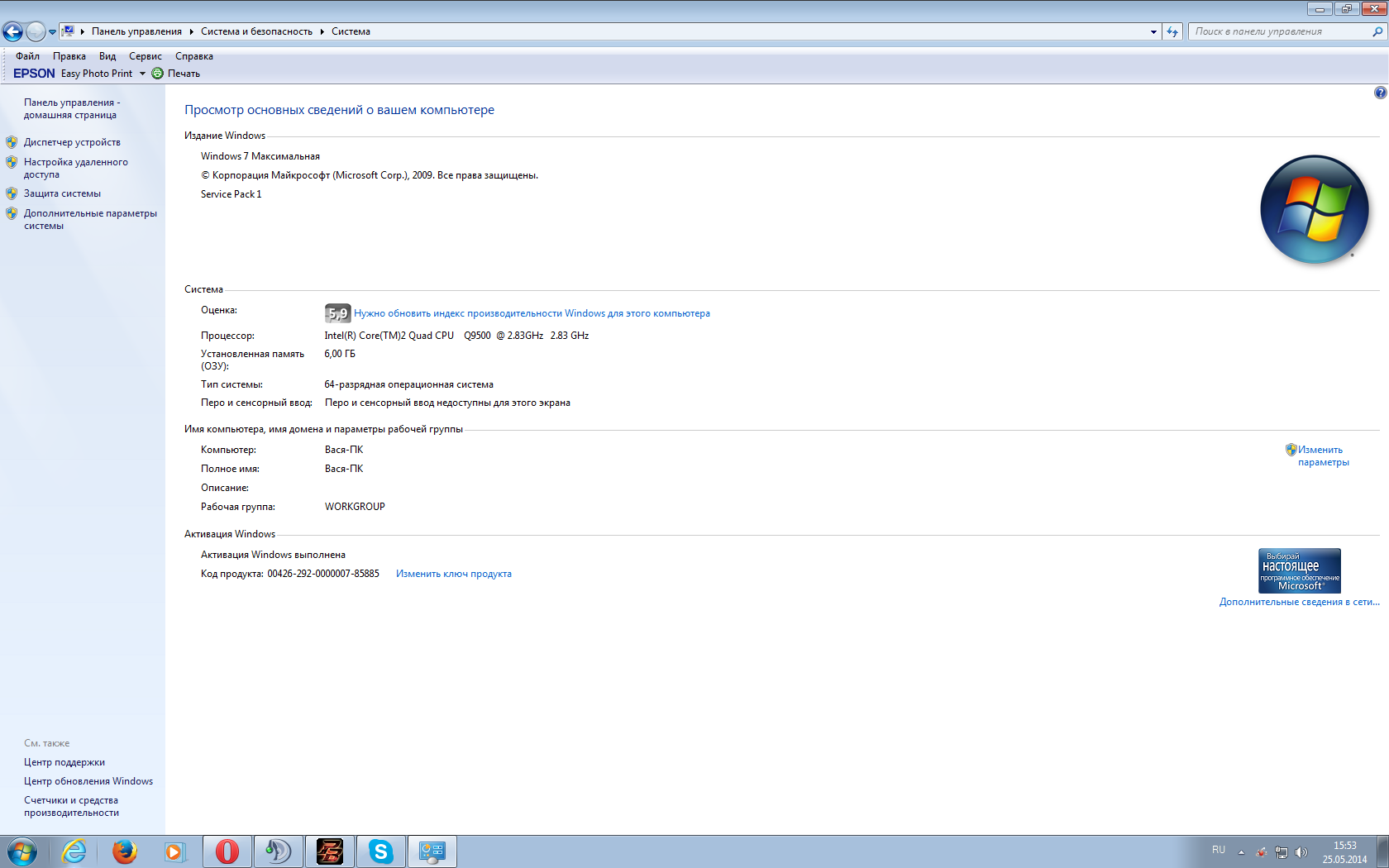Expand the arrow after Панель управления breadcrumb

tap(191, 31)
